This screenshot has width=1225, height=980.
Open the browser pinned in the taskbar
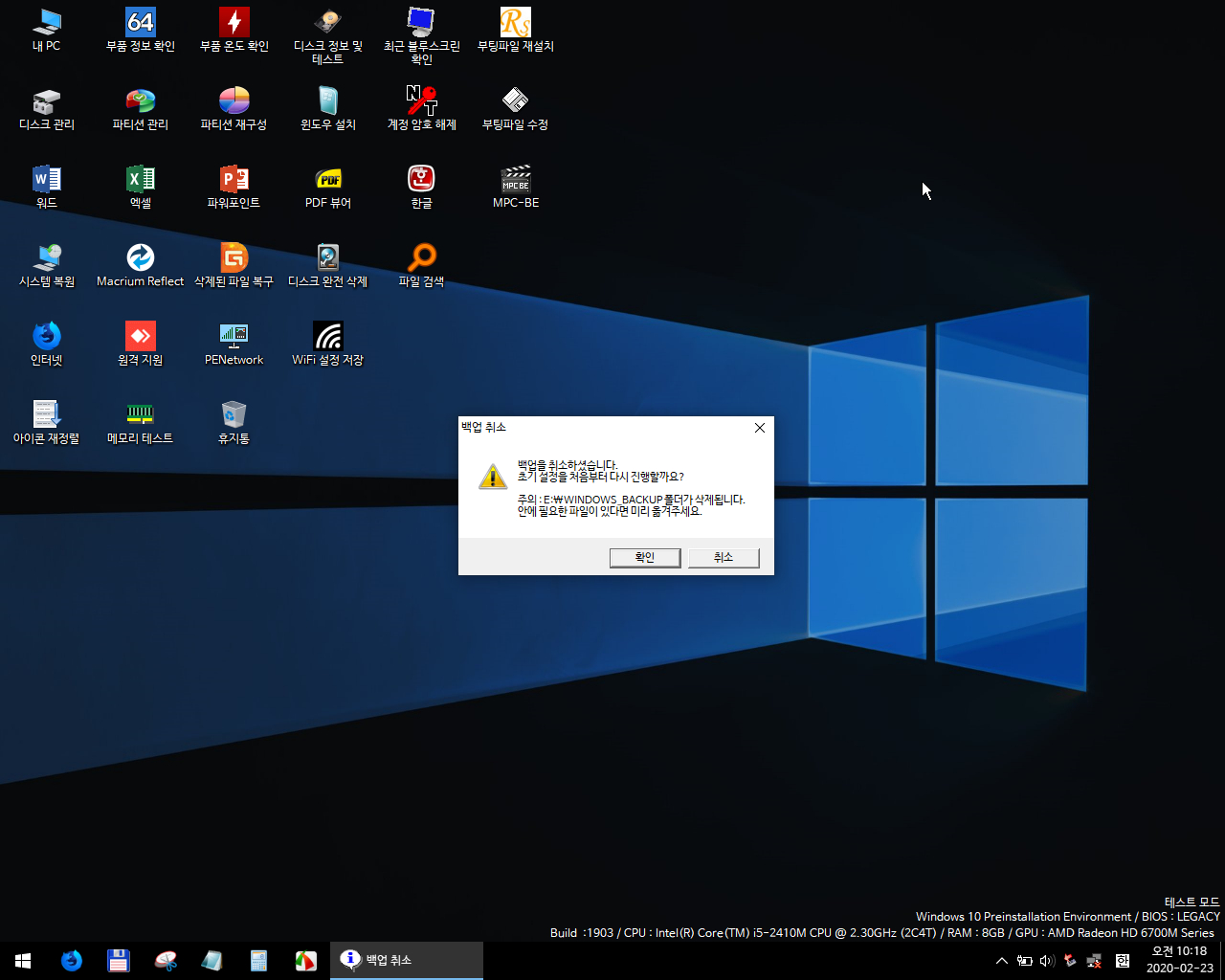pos(72,961)
